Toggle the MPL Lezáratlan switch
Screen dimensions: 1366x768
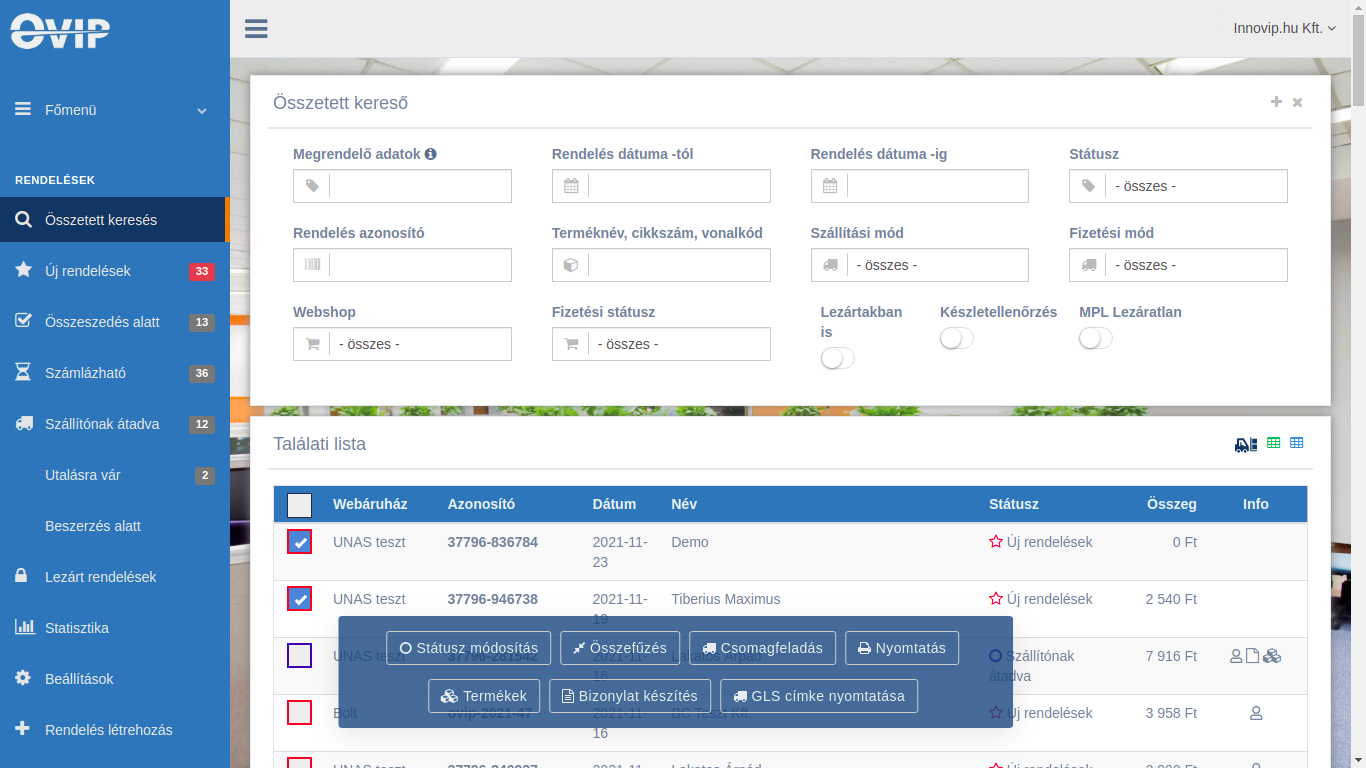(x=1096, y=338)
